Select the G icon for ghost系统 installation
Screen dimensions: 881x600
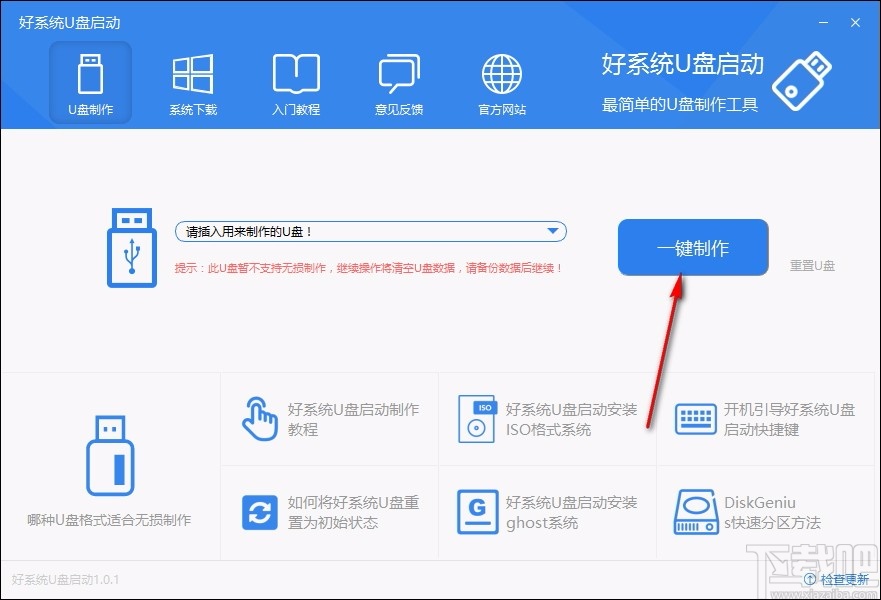tap(477, 512)
